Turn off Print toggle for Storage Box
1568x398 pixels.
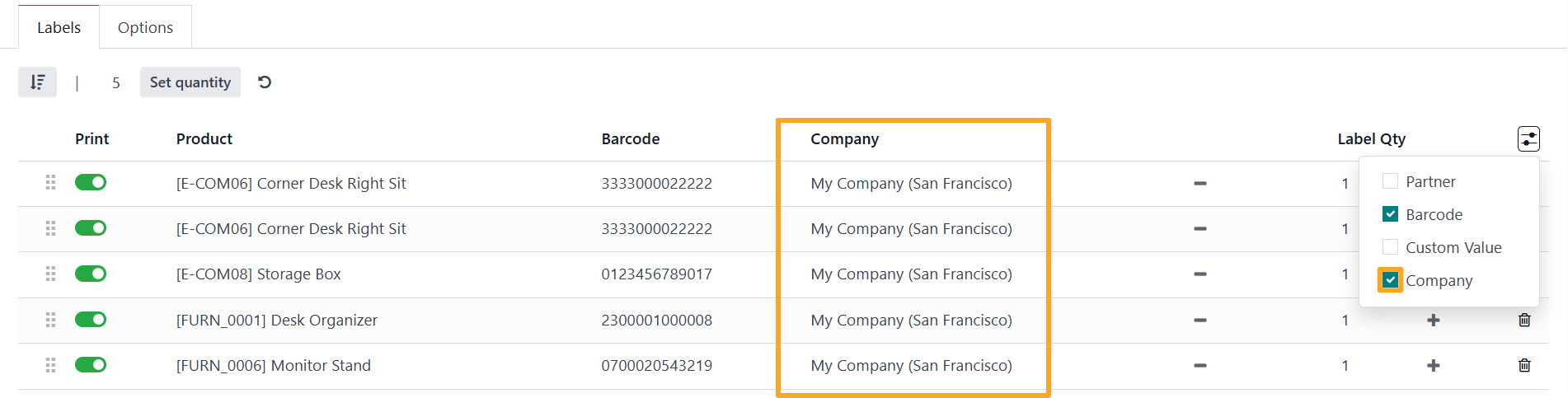91,273
